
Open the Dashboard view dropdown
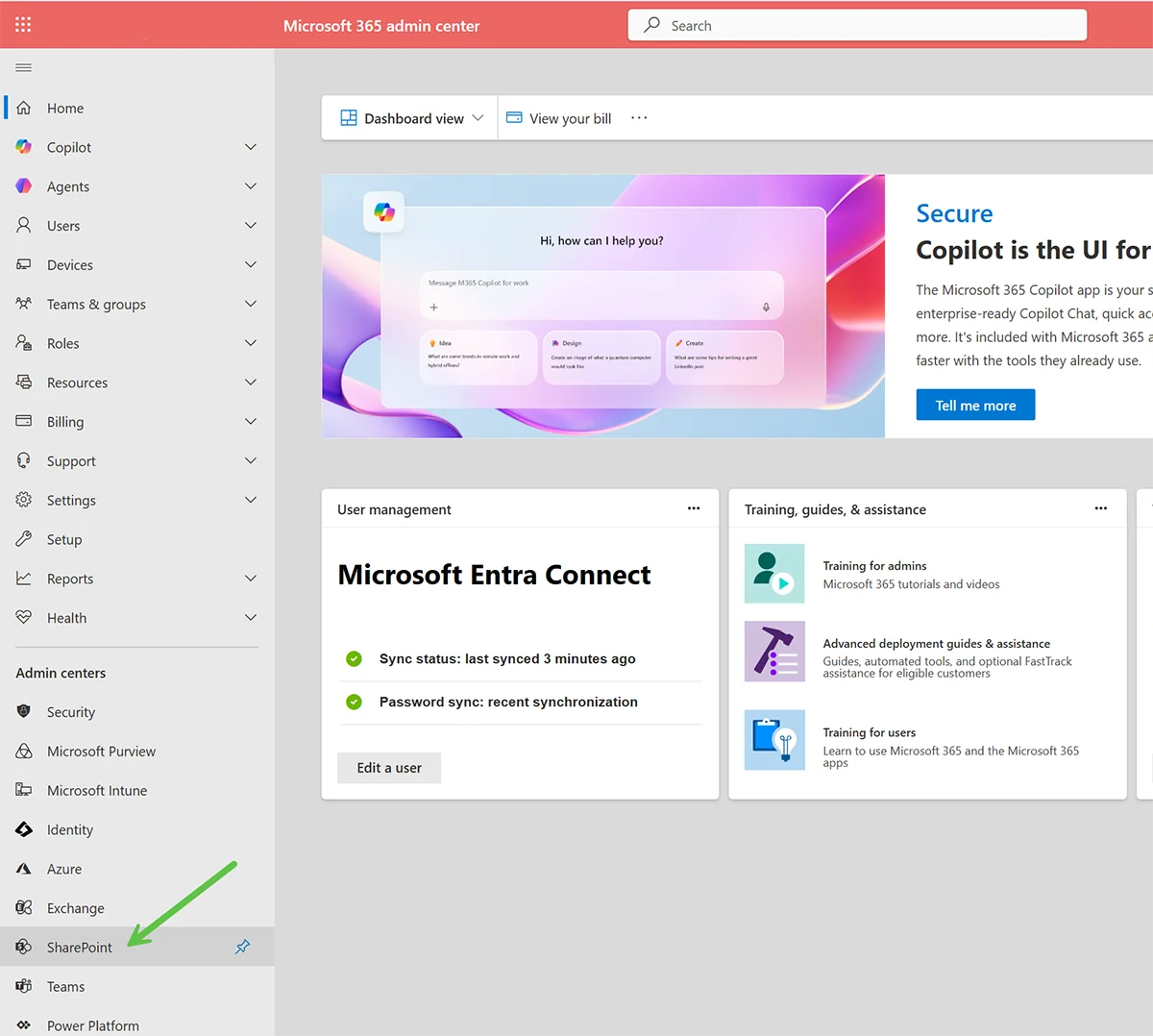tap(411, 117)
